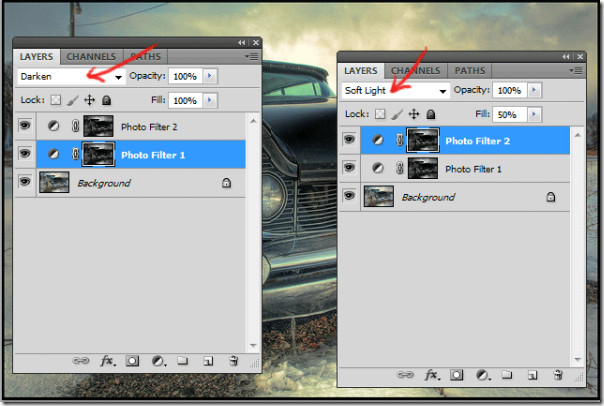Viewport: 604px width, 406px height.
Task: Create new group folder in left panel
Action: [x=183, y=361]
